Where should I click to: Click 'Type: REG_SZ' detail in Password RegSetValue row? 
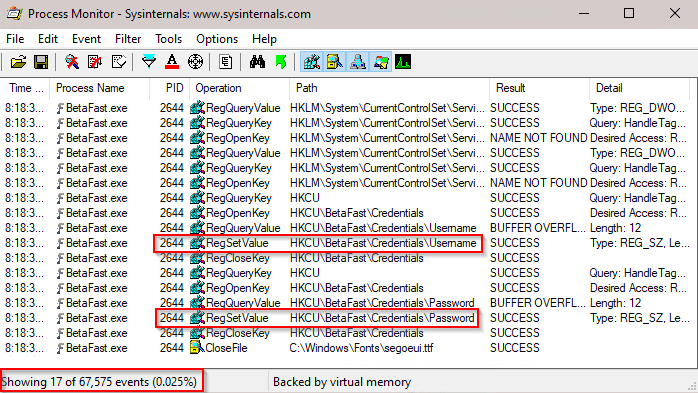[x=640, y=318]
